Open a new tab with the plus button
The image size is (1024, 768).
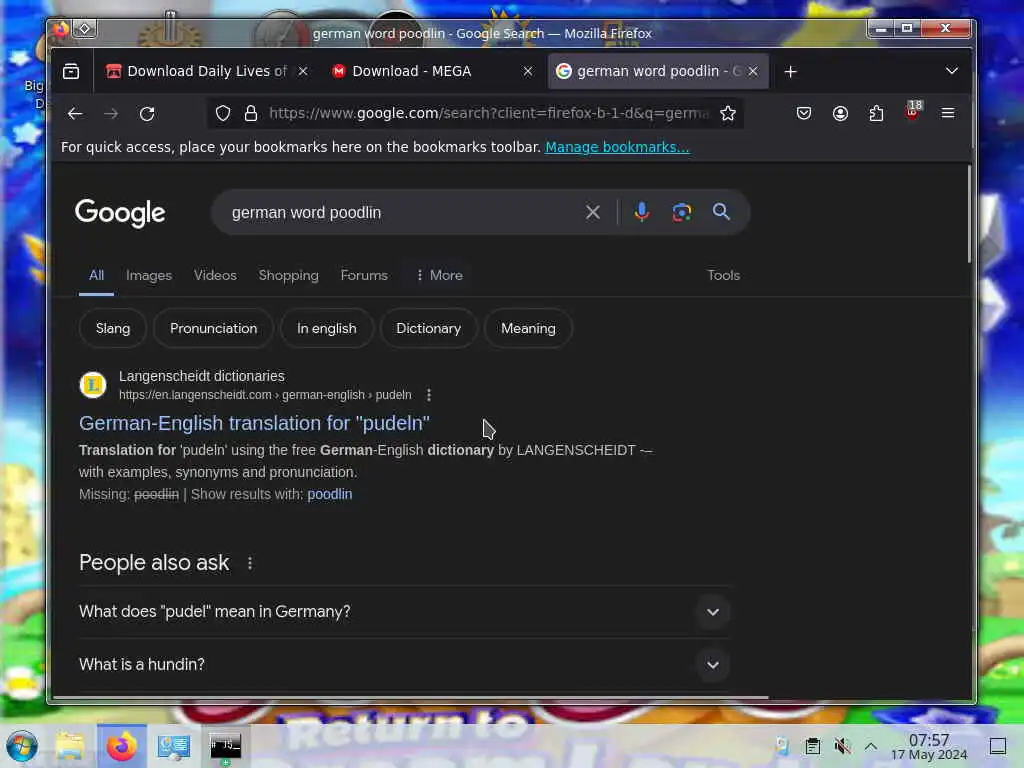[x=790, y=72]
